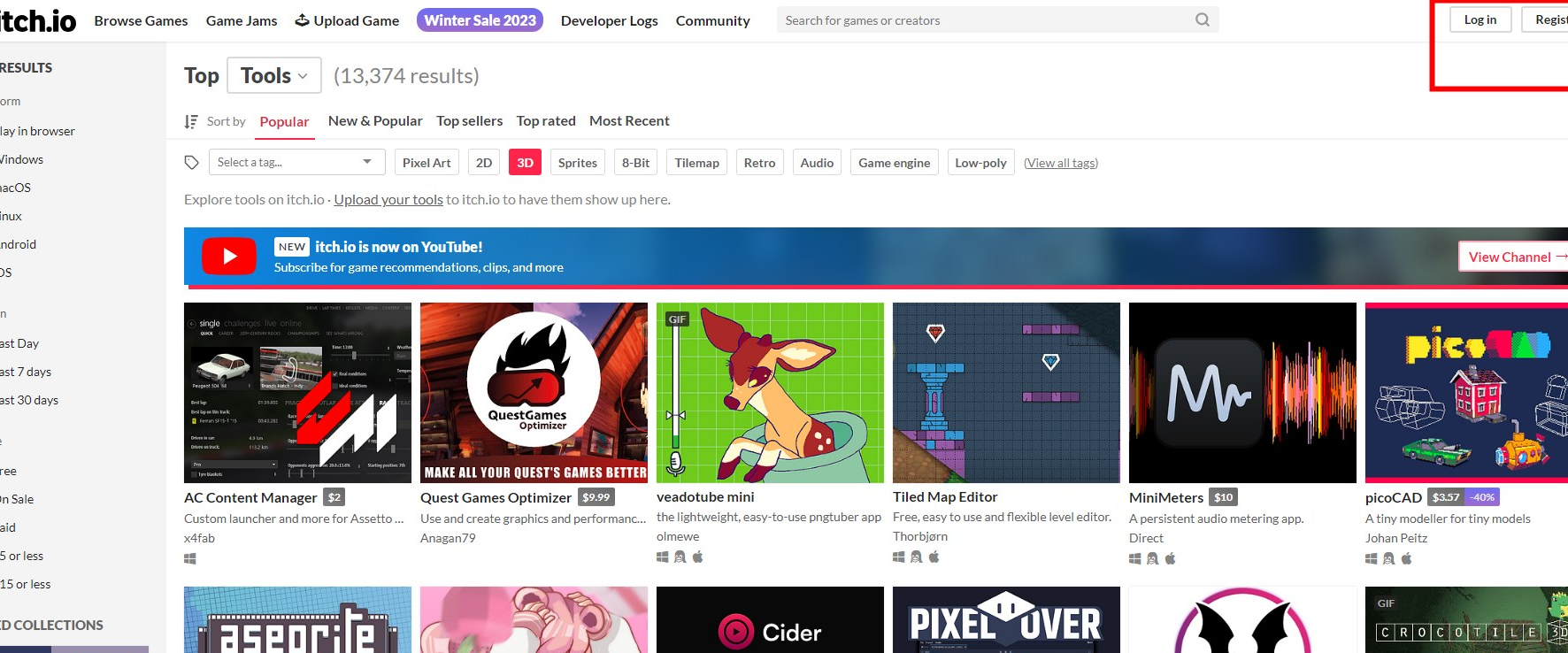Open author link Johan Peitz

tap(1396, 538)
